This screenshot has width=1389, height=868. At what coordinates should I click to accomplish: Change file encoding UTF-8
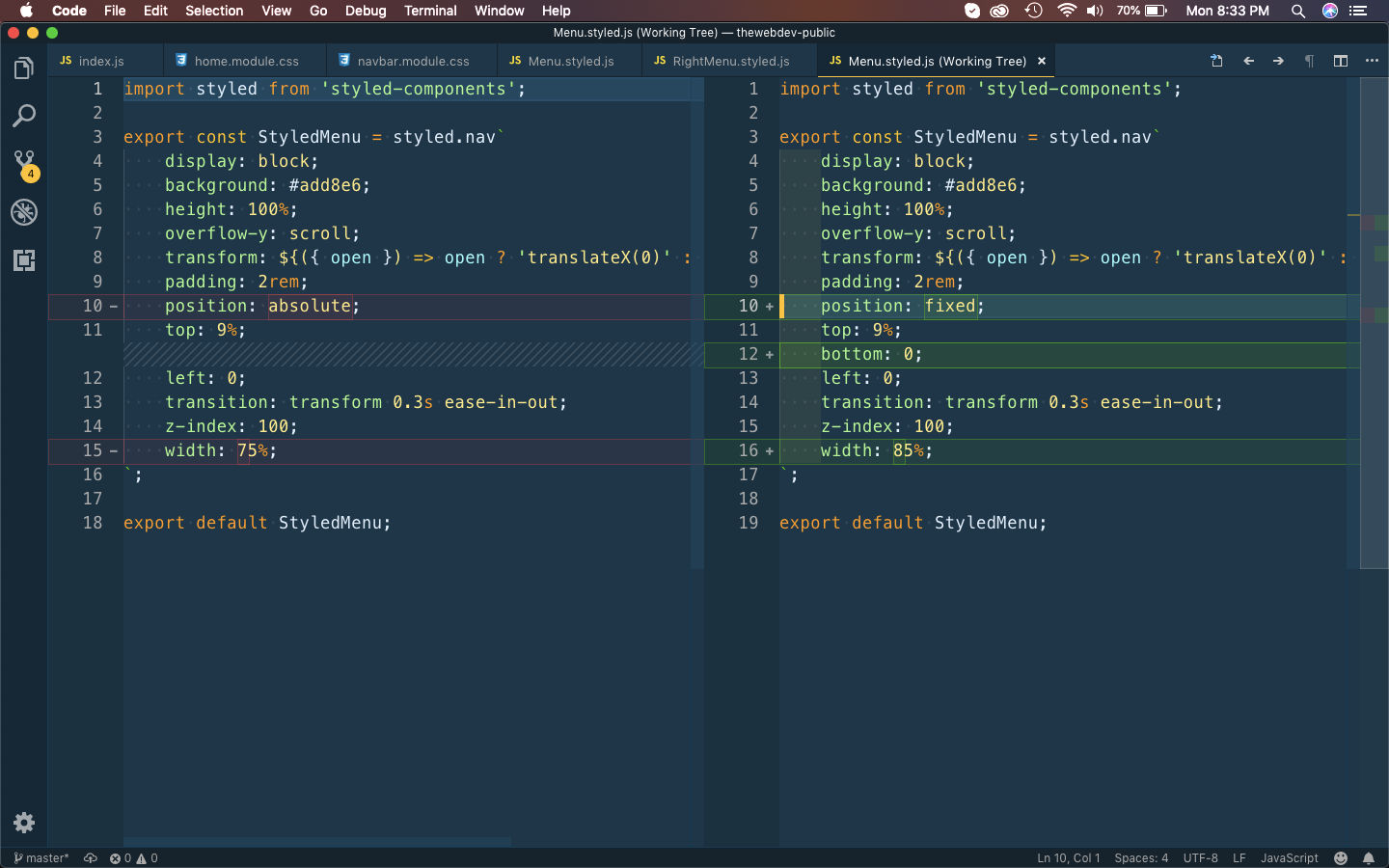click(1200, 857)
